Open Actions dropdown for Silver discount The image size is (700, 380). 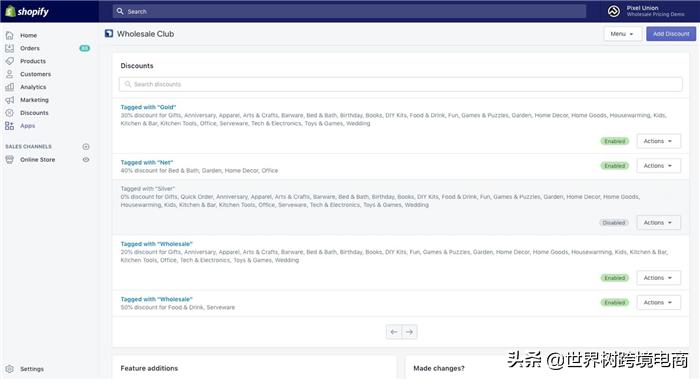click(658, 222)
